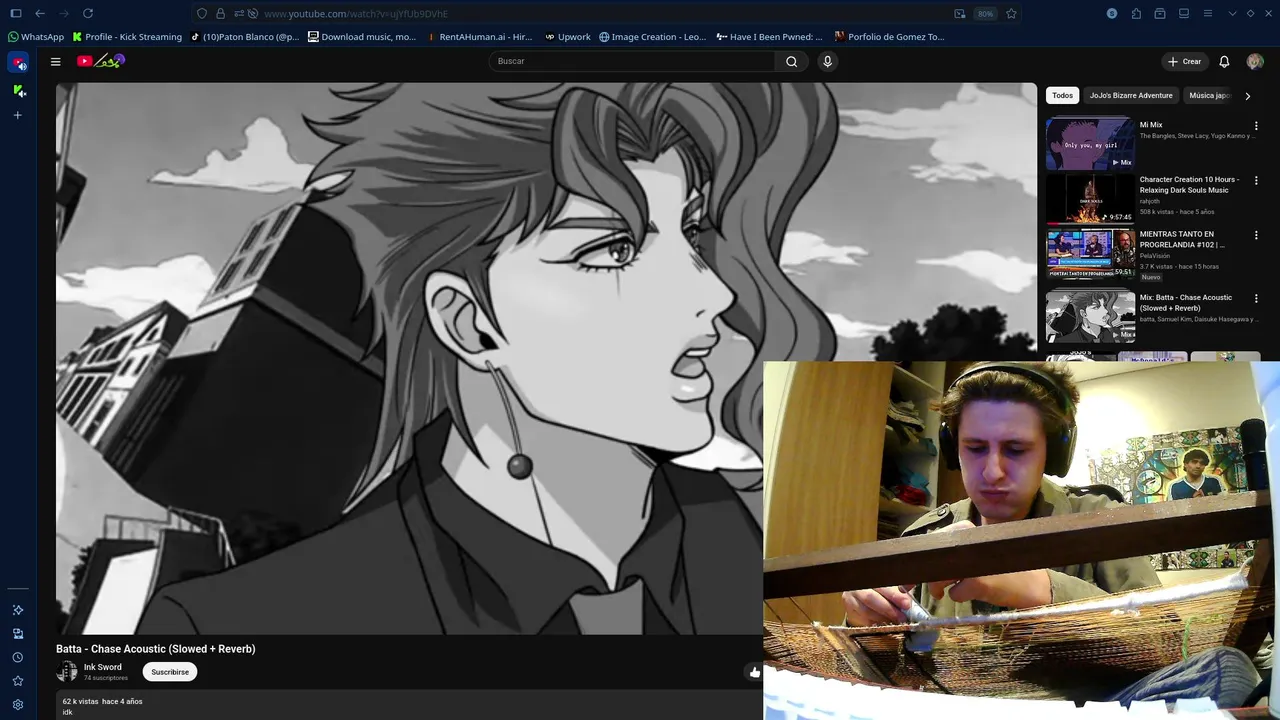Reload the page
The width and height of the screenshot is (1280, 720).
click(x=88, y=13)
